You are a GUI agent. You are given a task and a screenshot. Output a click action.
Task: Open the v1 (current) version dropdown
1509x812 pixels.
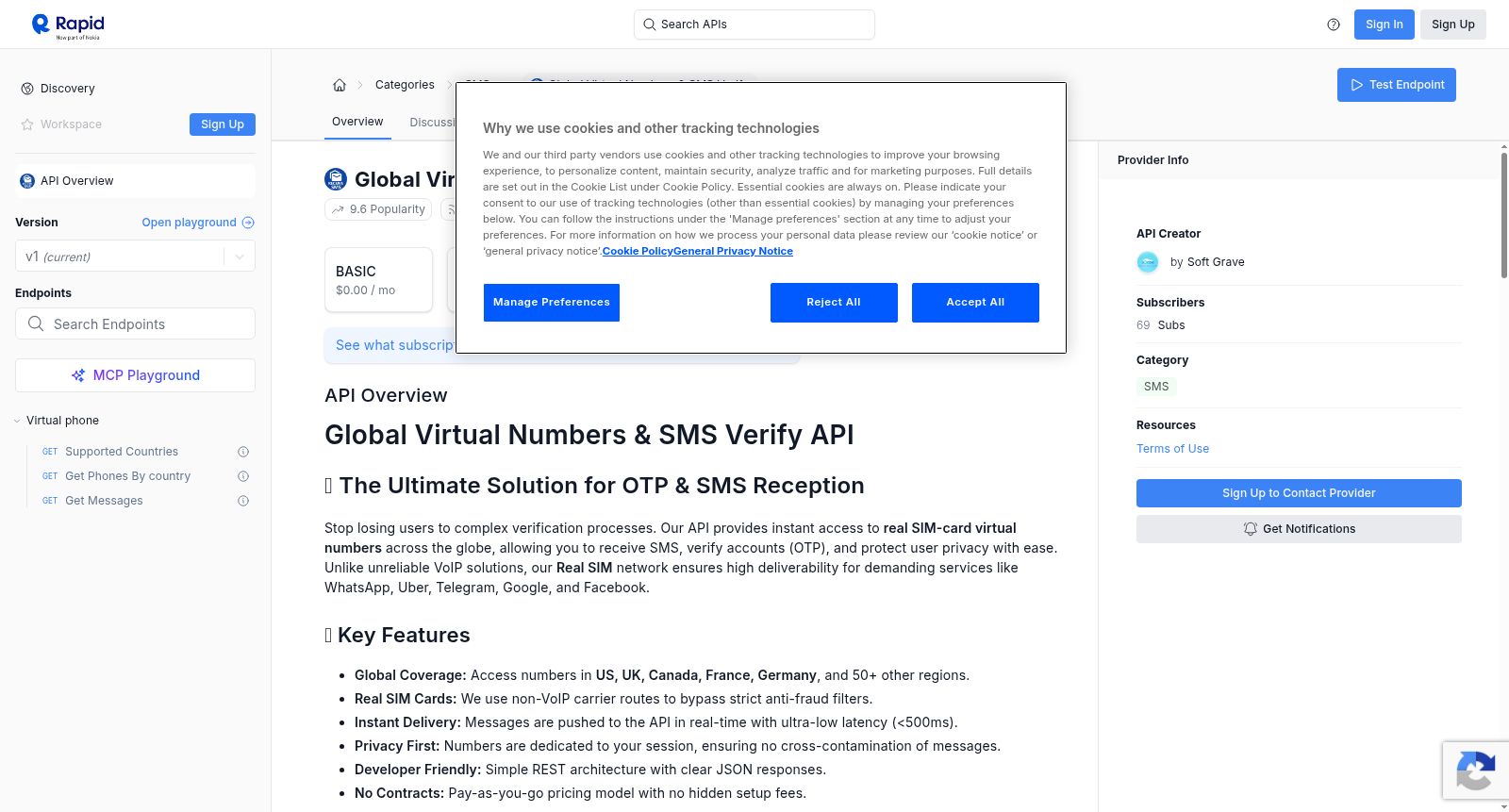[135, 257]
